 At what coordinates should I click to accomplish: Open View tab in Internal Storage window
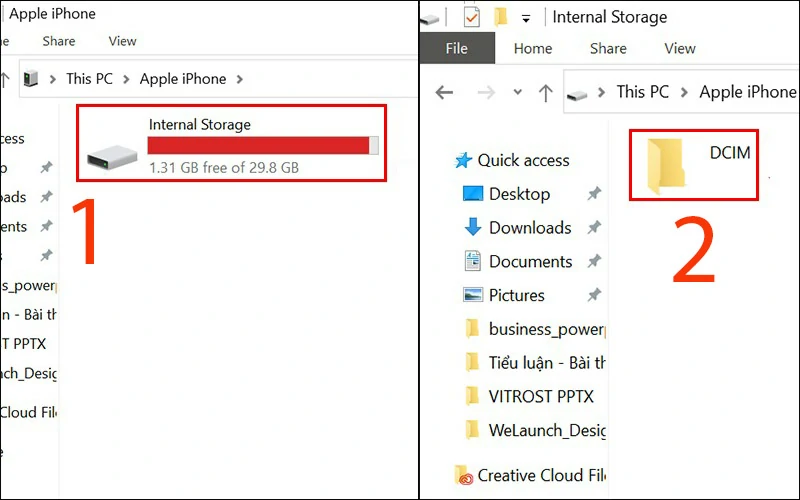[x=680, y=48]
